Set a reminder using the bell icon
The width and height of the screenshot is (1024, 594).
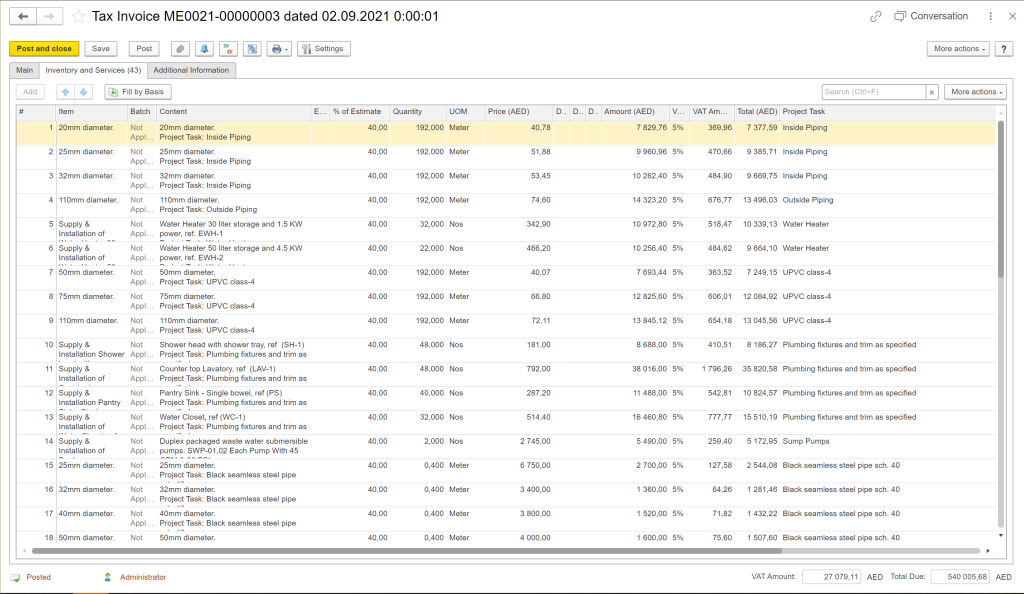[204, 49]
